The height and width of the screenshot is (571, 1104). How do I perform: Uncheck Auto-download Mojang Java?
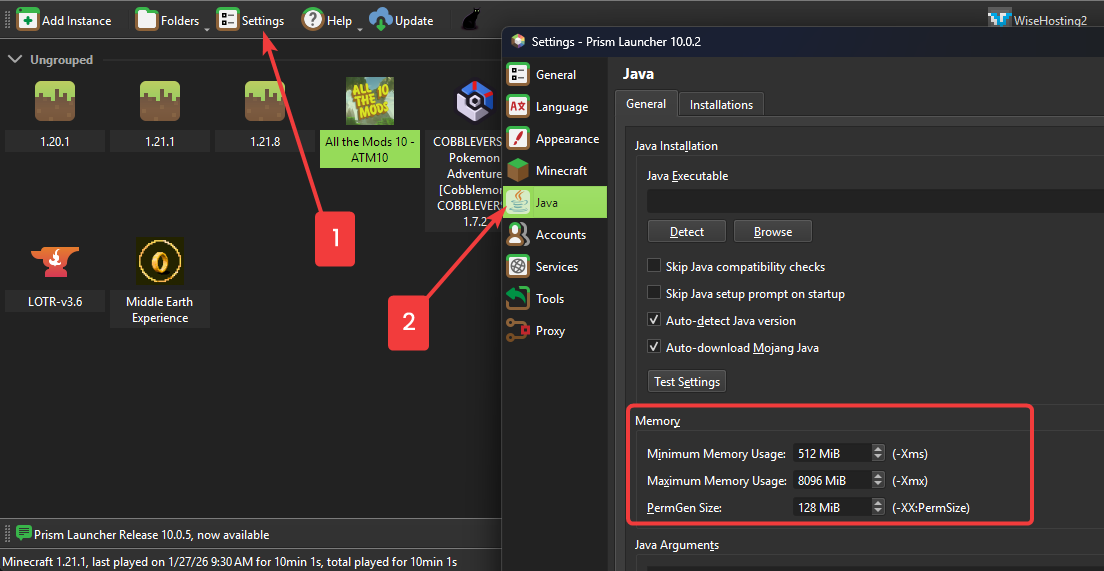[x=654, y=346]
